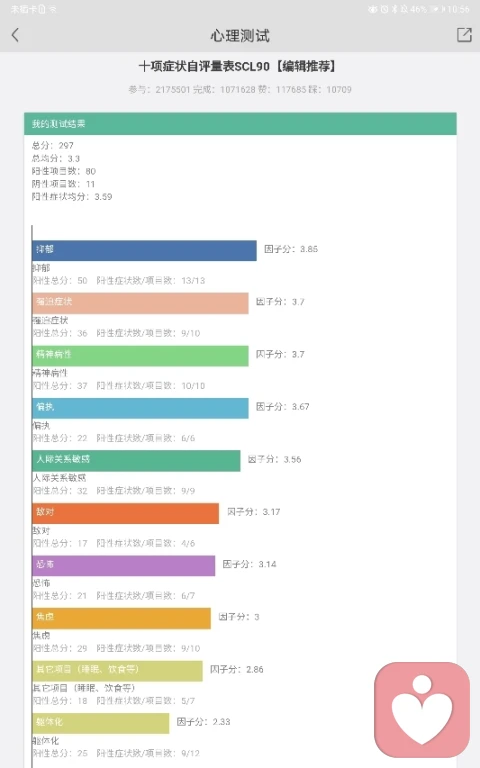This screenshot has height=768, width=480.
Task: Tap the 因子分 3.85 label
Action: 291,249
